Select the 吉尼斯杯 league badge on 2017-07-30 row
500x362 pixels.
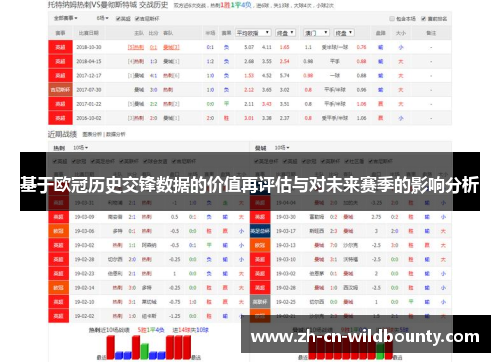(60, 90)
